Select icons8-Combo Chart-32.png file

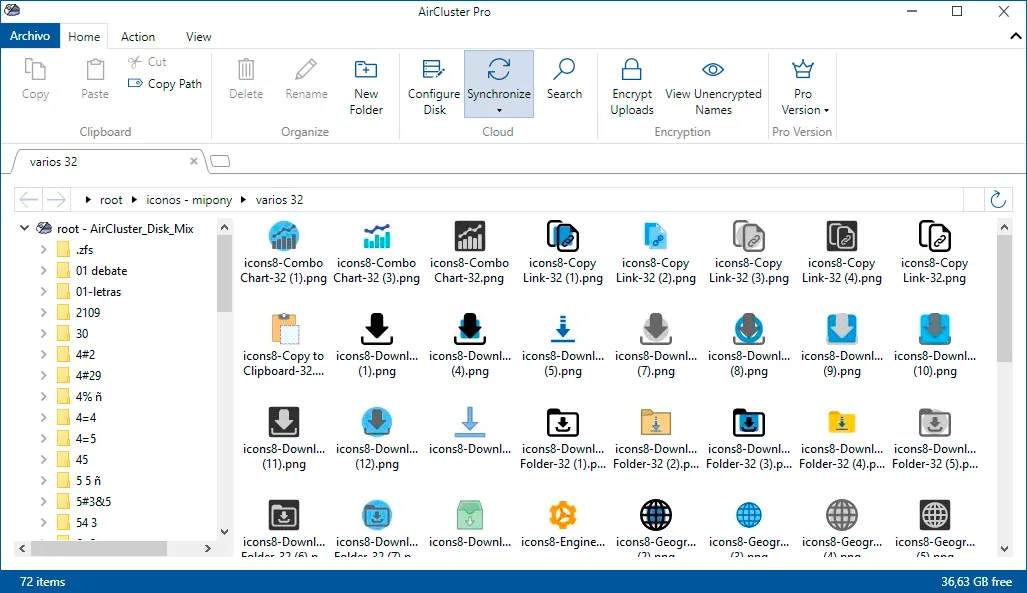pyautogui.click(x=470, y=253)
